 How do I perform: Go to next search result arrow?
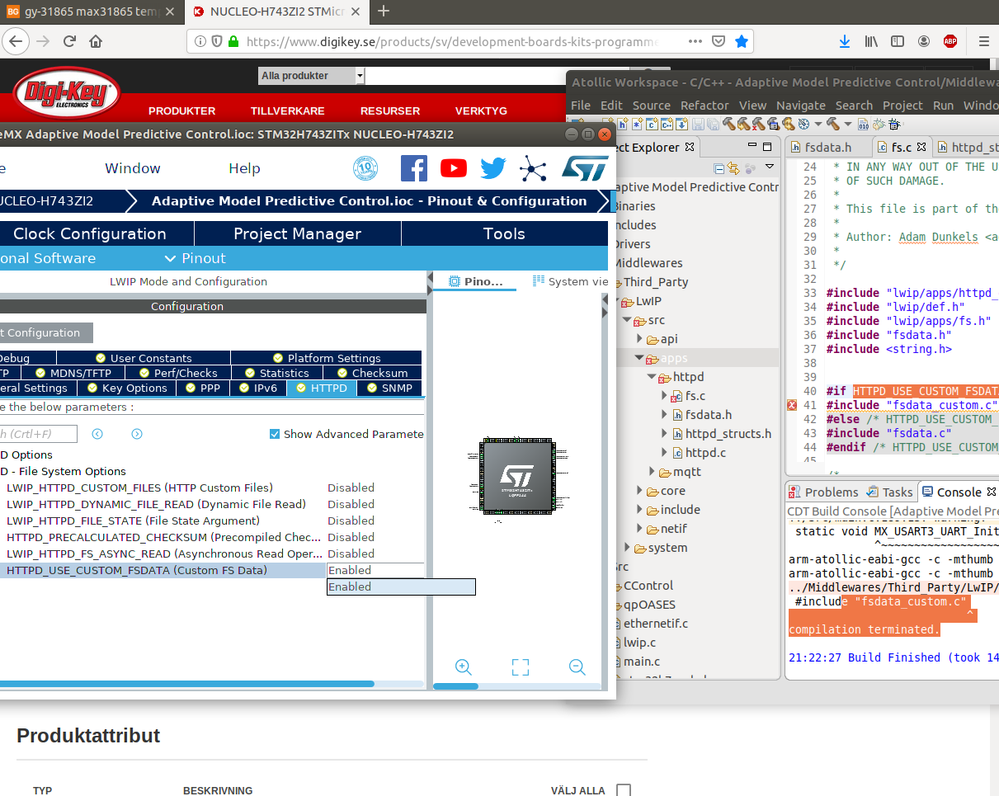click(x=137, y=434)
